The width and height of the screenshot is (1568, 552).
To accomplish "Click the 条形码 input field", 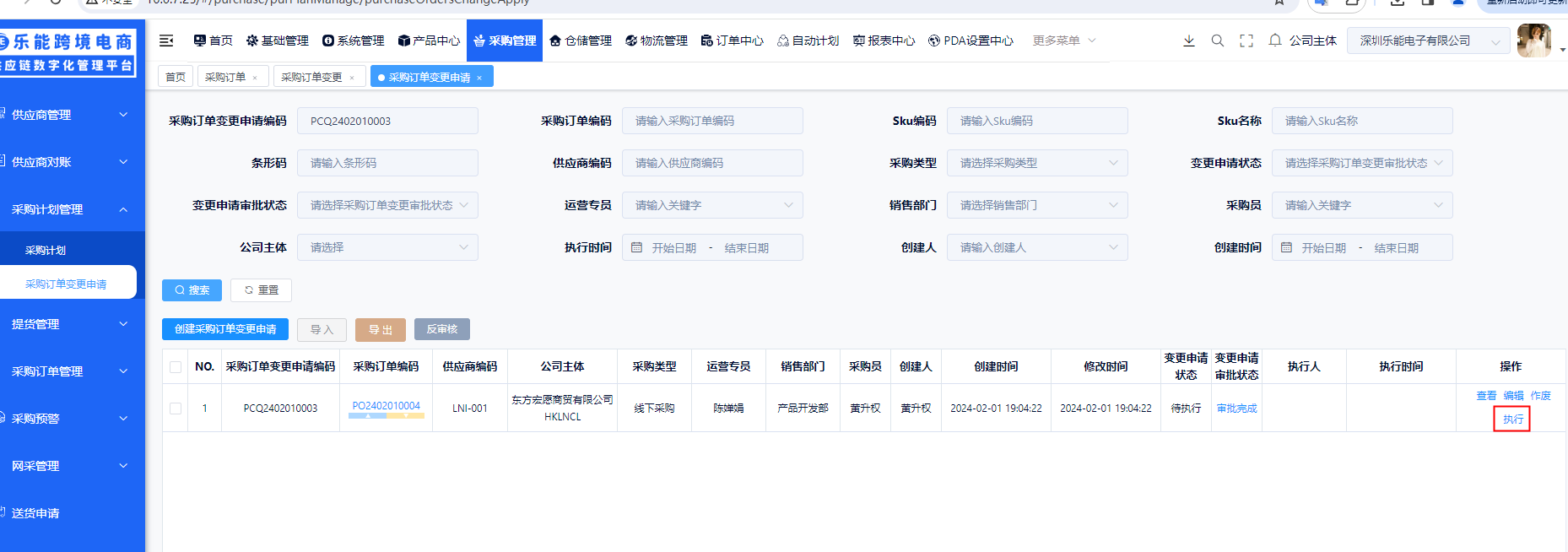I will (387, 163).
